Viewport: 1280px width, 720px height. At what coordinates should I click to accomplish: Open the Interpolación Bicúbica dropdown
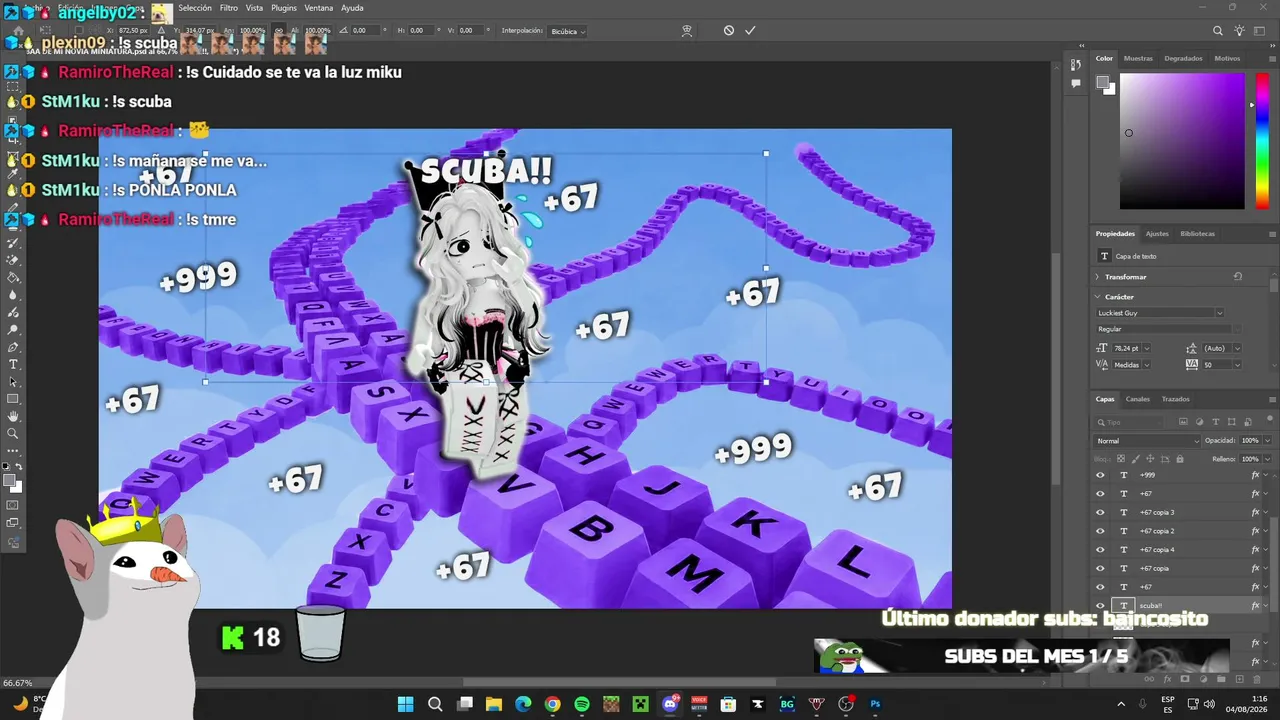(x=568, y=31)
